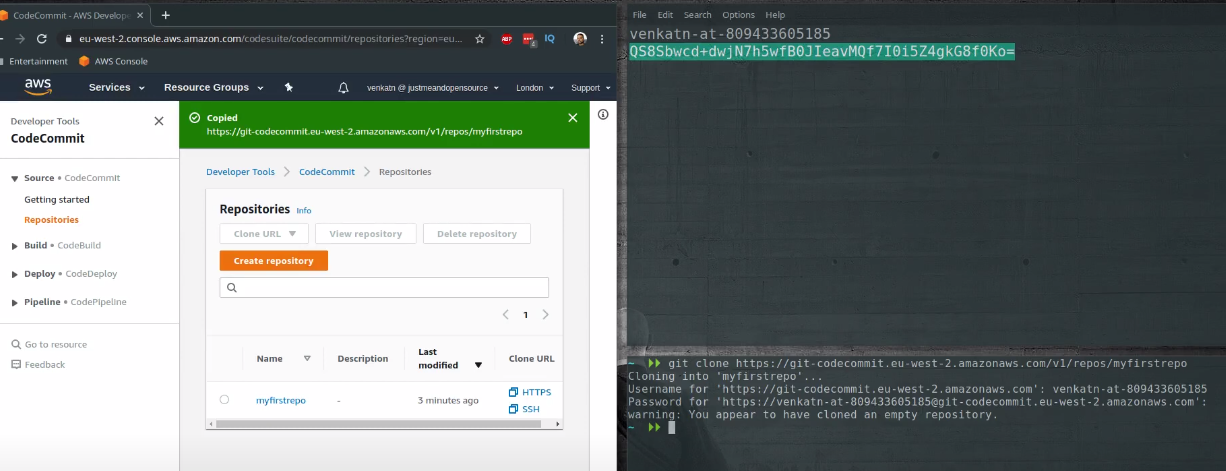Open the Resource Groups dropdown
This screenshot has width=1226, height=471.
click(213, 88)
